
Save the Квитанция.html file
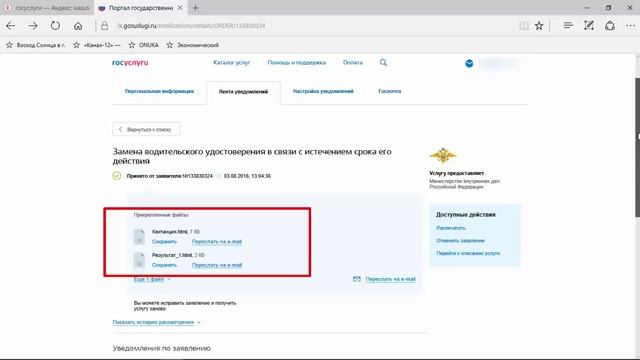[x=164, y=242]
